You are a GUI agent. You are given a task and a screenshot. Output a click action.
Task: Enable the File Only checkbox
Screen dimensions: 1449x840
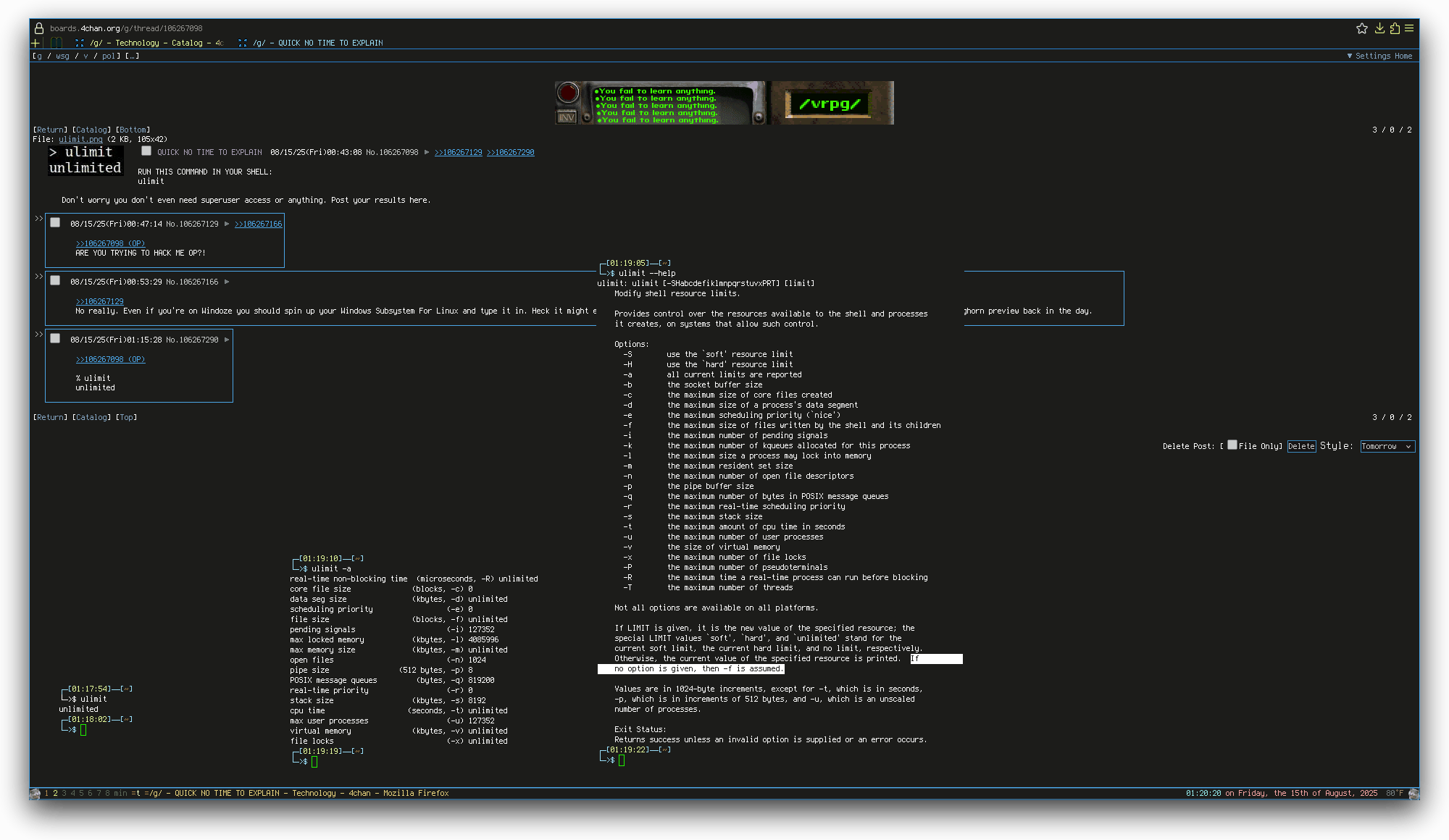click(x=1232, y=445)
